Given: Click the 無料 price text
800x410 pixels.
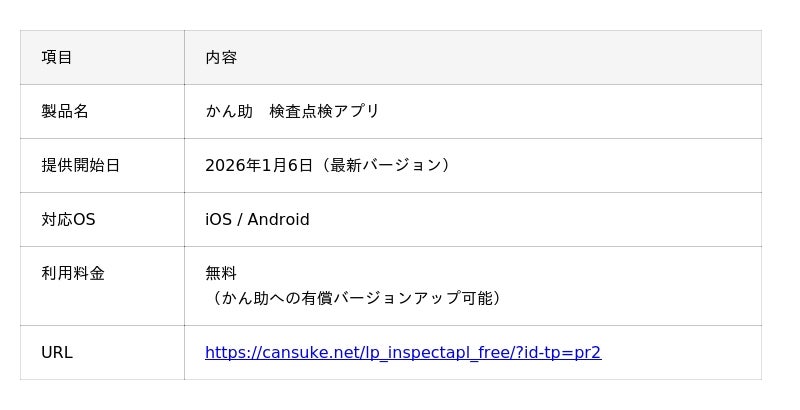Looking at the screenshot, I should pos(221,273).
